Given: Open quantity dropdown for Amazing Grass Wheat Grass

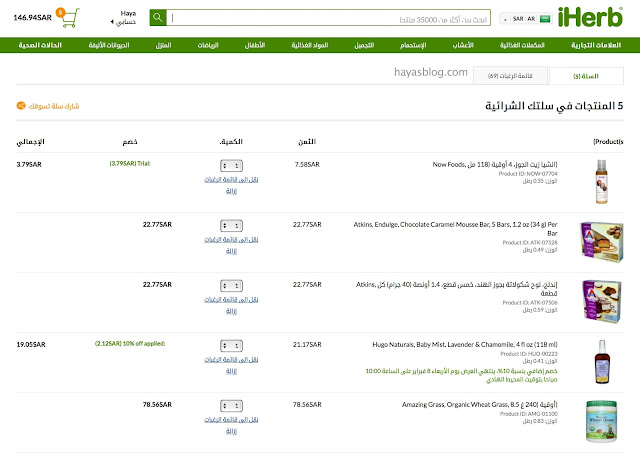Looking at the screenshot, I should click(x=231, y=406).
